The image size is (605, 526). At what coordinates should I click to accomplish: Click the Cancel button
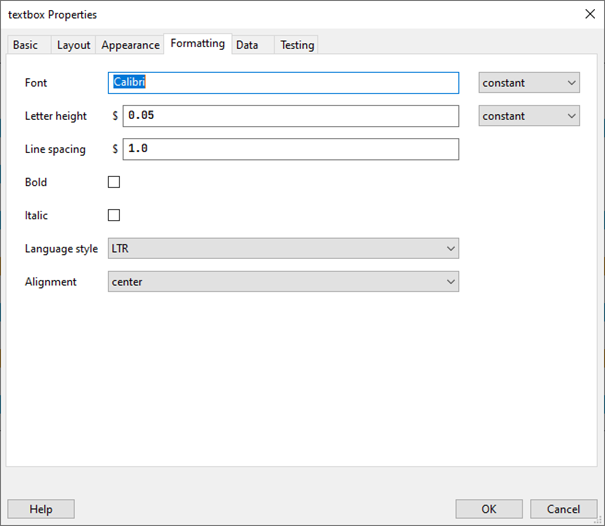[563, 509]
